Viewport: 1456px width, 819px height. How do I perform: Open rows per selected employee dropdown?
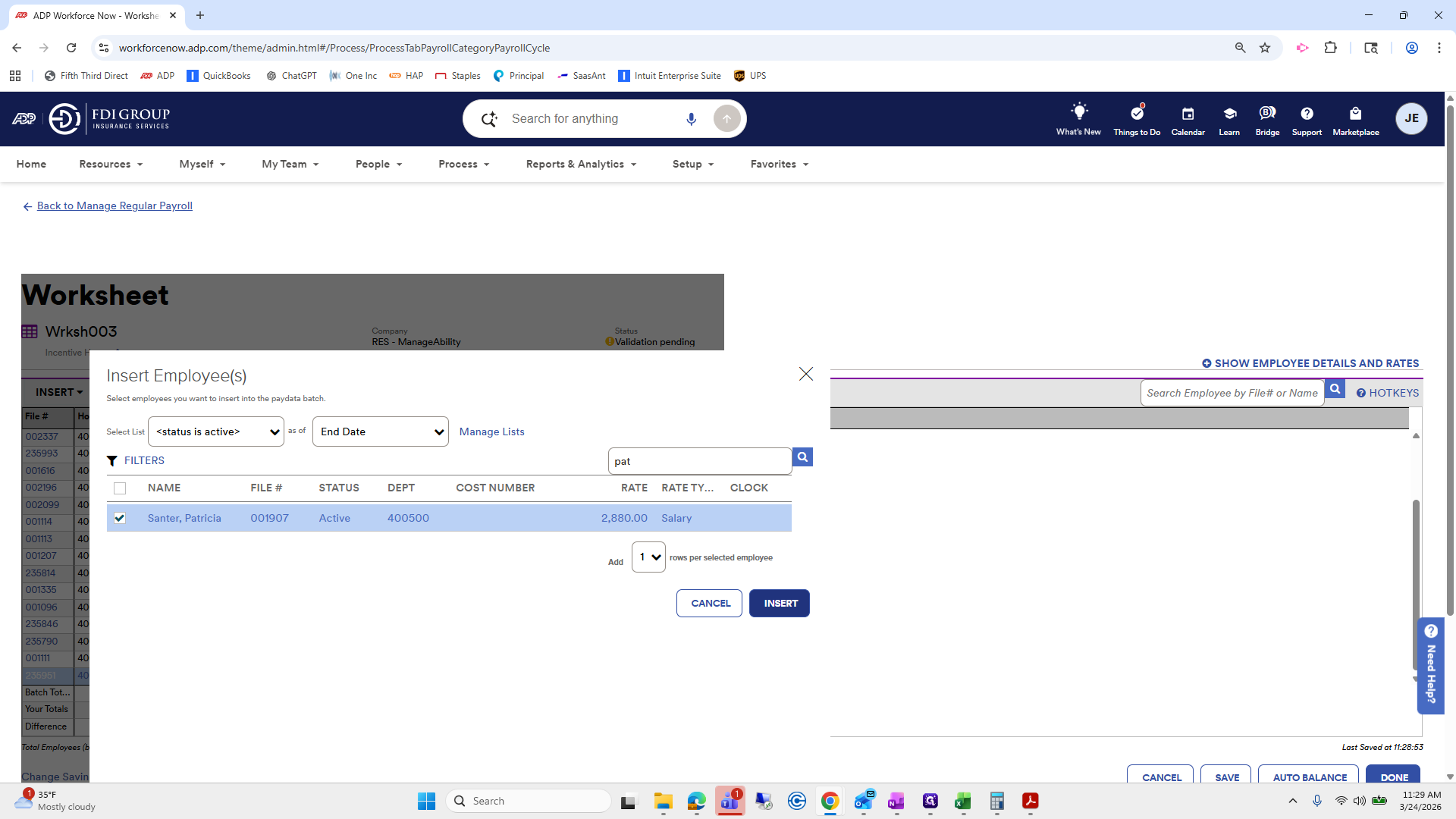click(648, 557)
